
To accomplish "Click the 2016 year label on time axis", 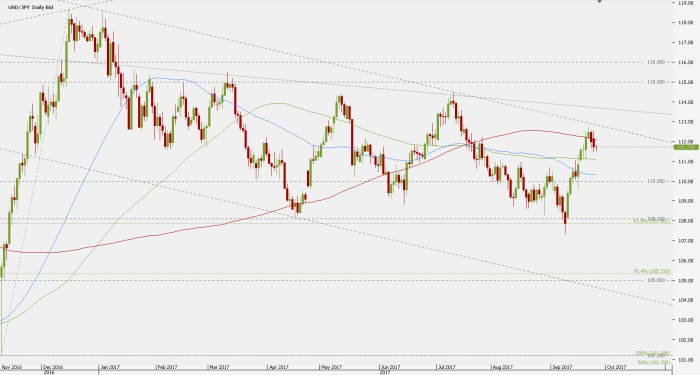I will (x=49, y=372).
